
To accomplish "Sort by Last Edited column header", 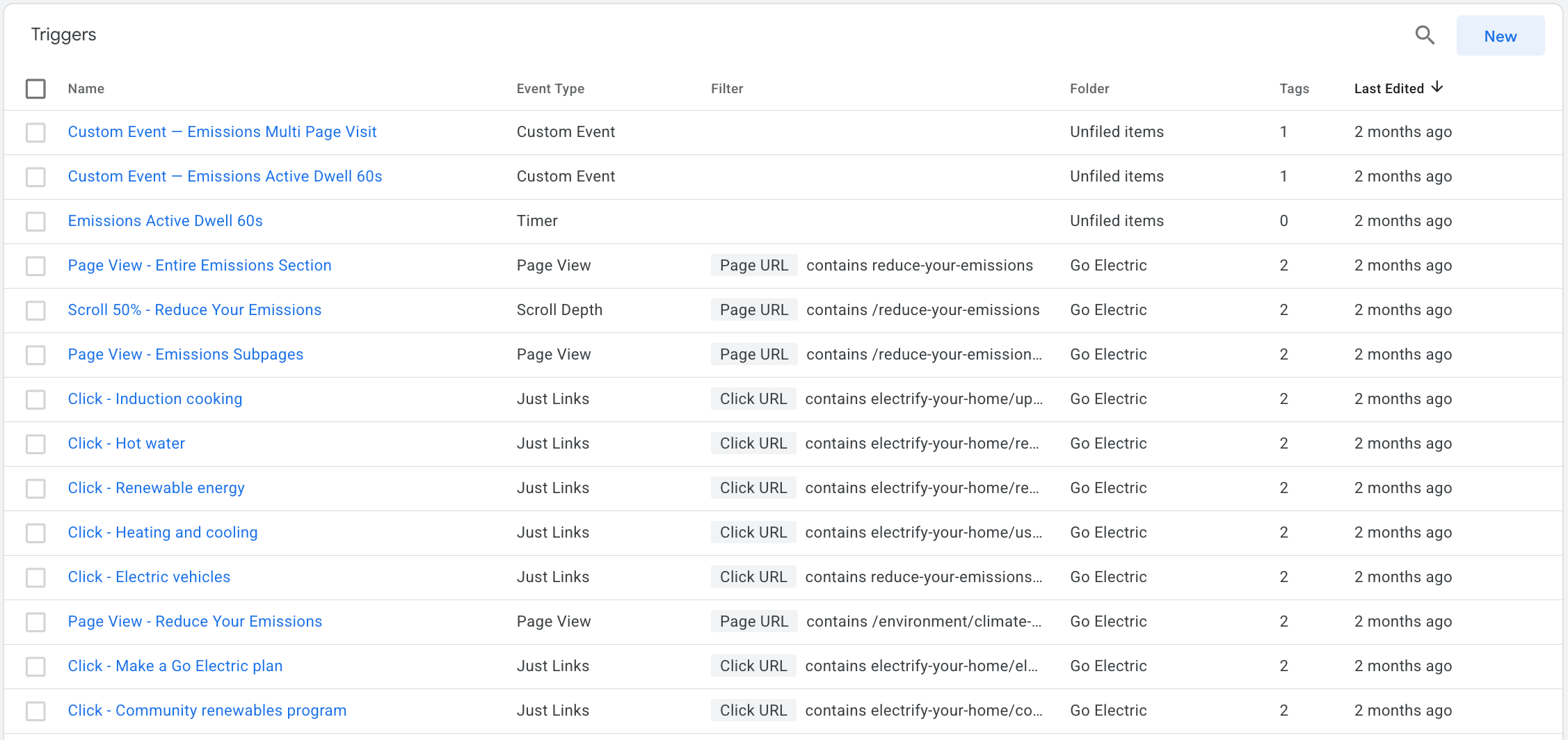I will tap(1389, 88).
